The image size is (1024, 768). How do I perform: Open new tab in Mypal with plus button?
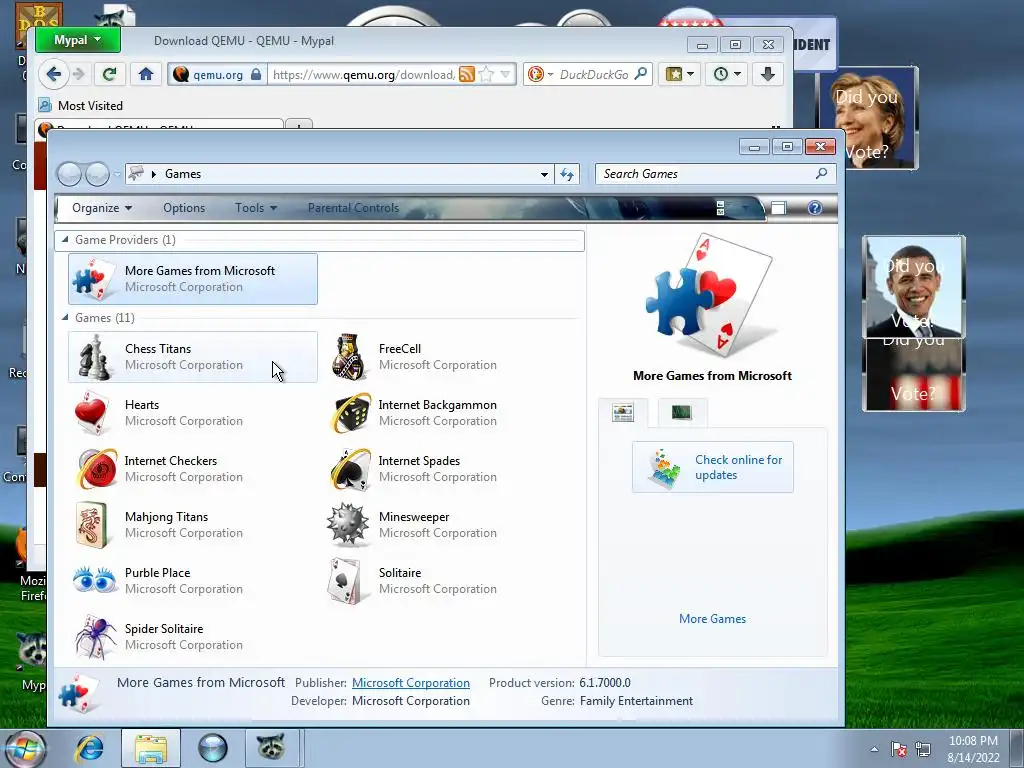299,125
